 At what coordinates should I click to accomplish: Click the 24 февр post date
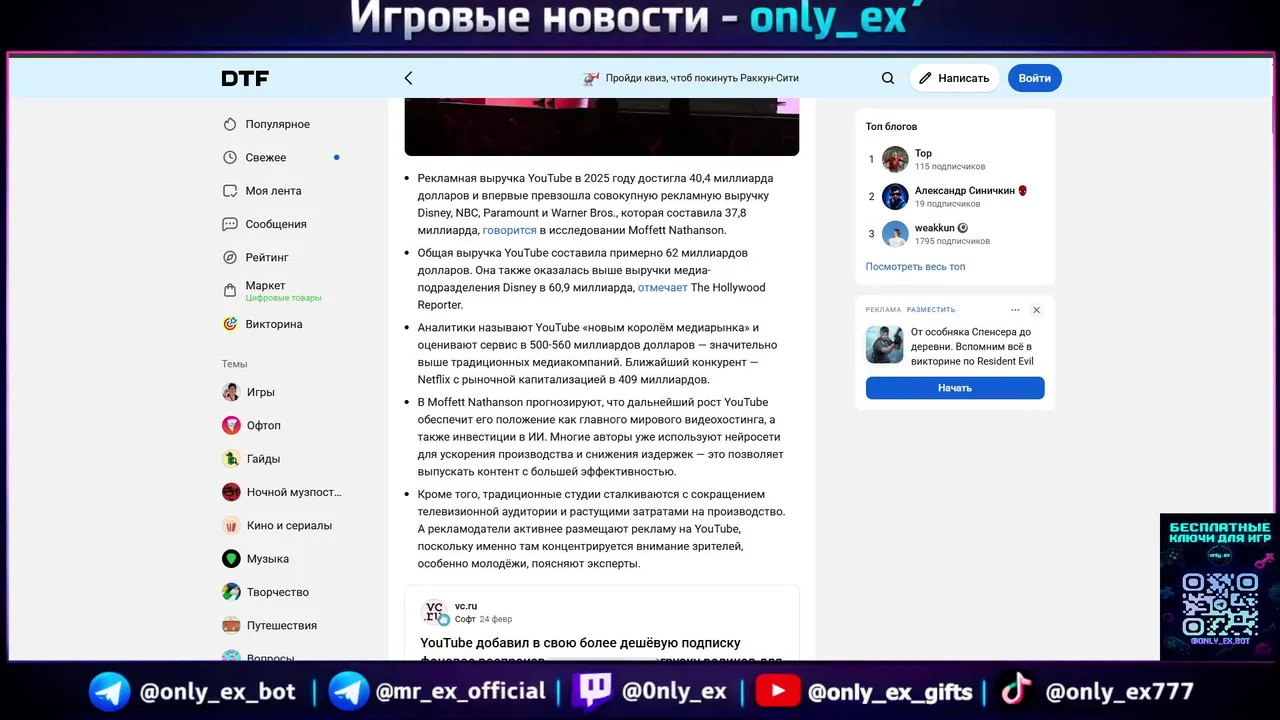point(496,619)
